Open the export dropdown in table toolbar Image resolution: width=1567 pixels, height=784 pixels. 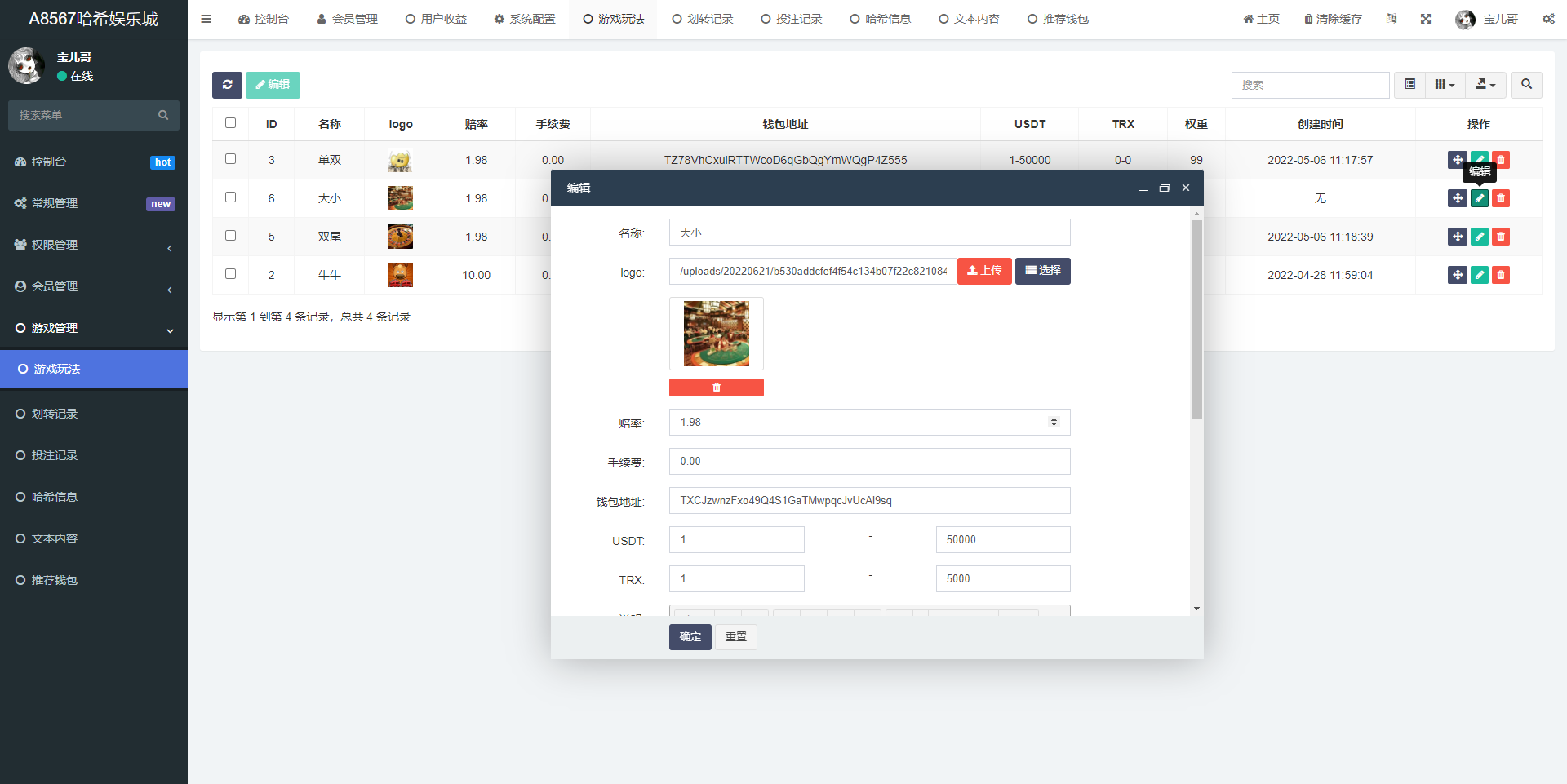[1485, 85]
